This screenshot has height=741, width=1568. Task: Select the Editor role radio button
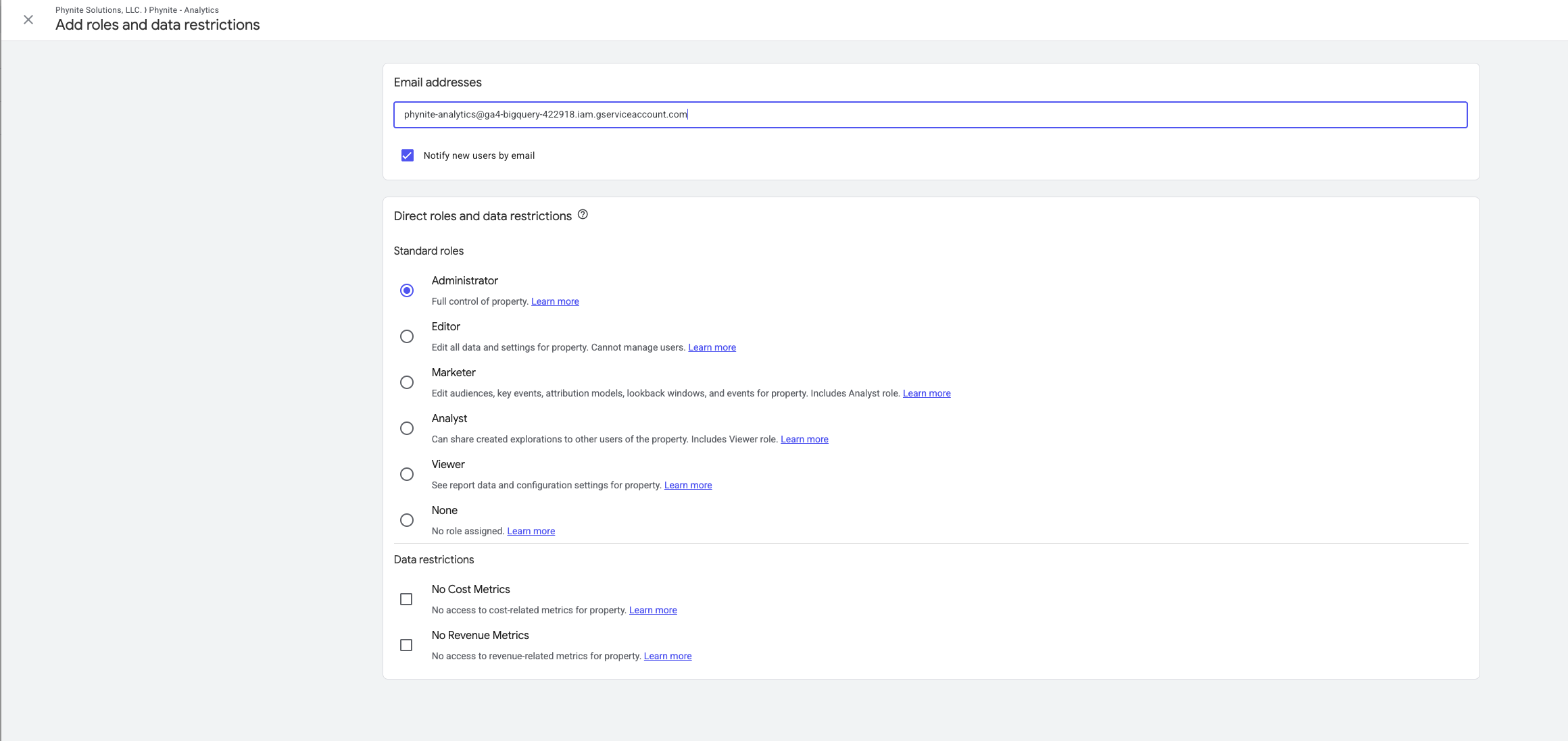point(407,336)
